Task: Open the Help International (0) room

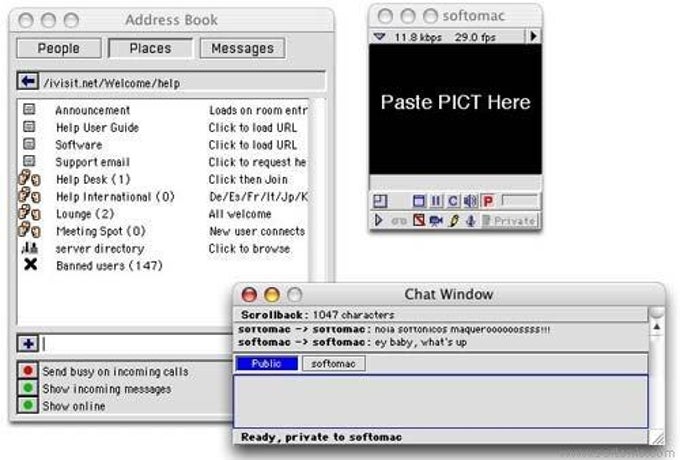Action: [115, 196]
